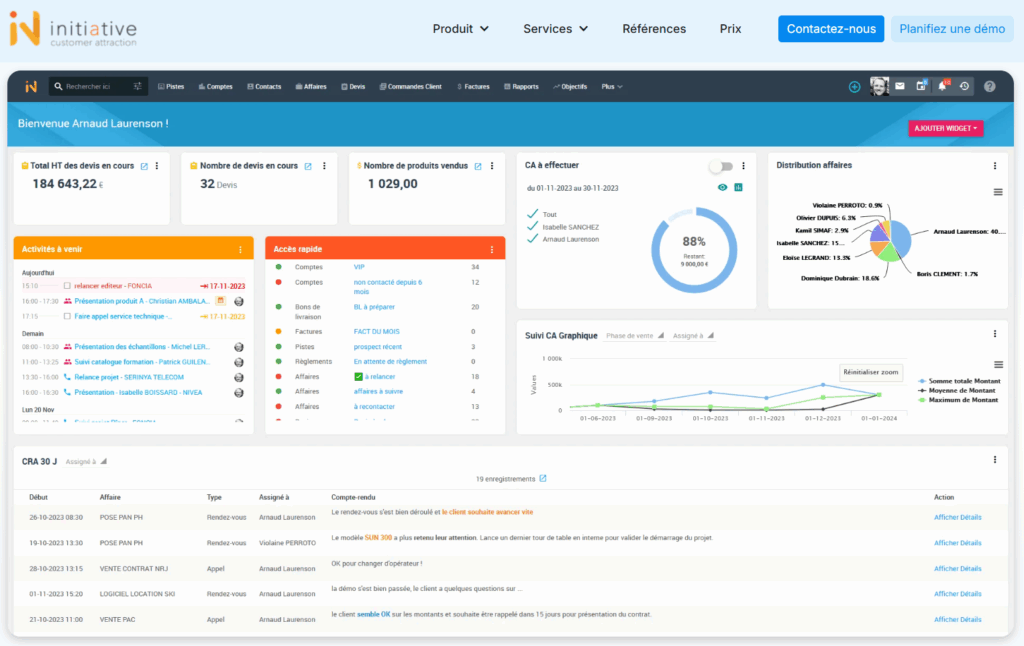Click the help question mark icon
Image resolution: width=1024 pixels, height=646 pixels.
(x=990, y=87)
